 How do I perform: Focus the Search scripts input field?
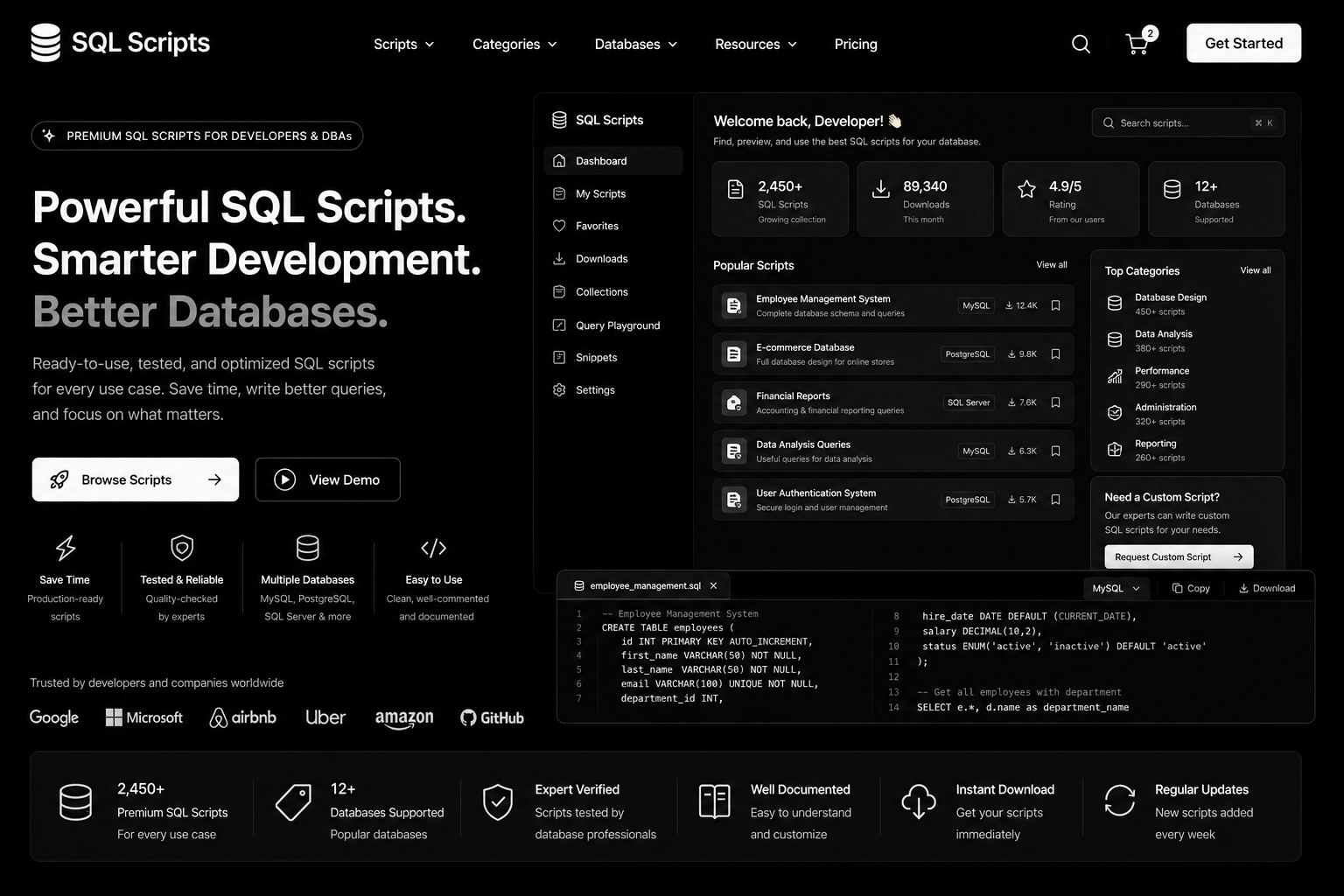point(1188,122)
